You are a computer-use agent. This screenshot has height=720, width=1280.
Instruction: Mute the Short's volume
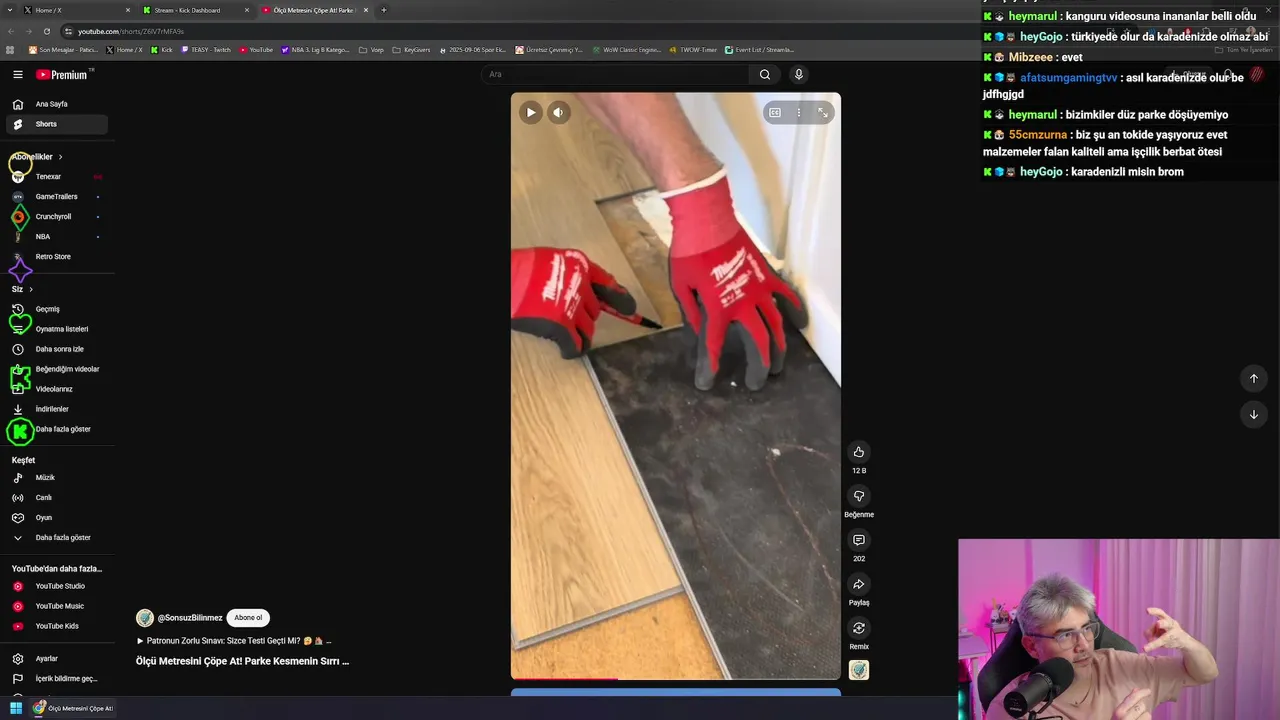tap(559, 113)
